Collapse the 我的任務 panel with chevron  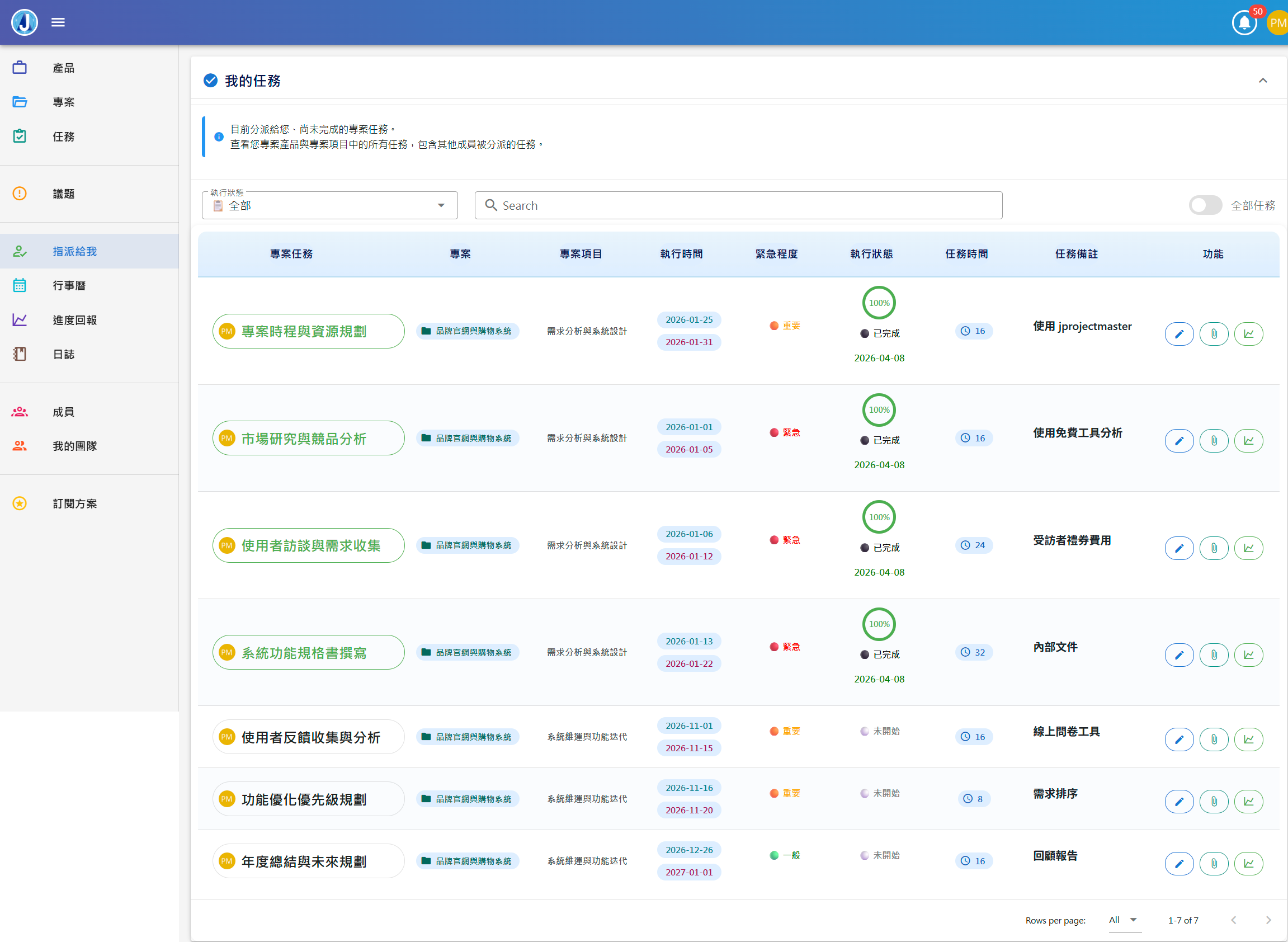(x=1263, y=81)
